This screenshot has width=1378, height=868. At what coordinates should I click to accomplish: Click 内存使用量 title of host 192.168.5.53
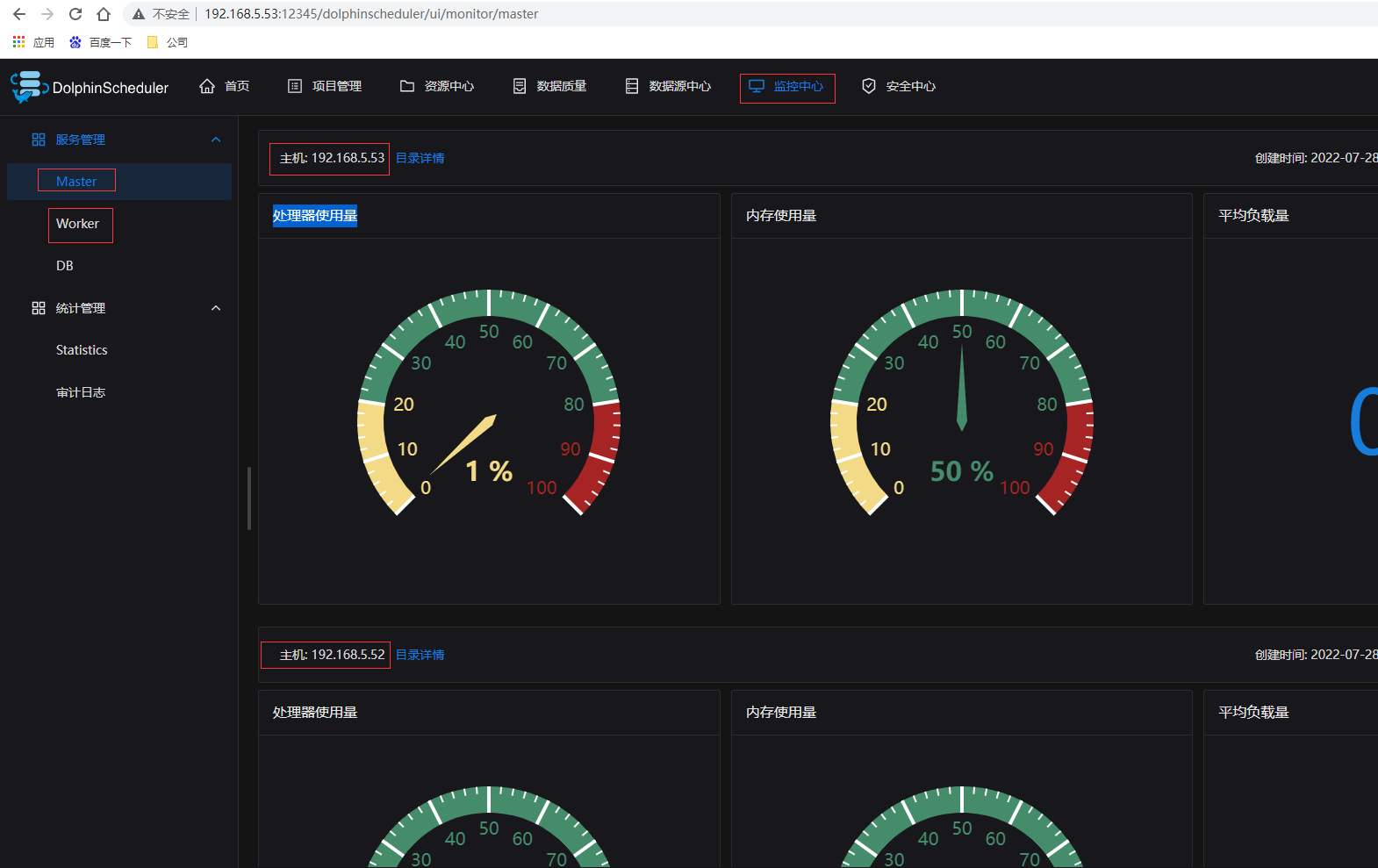click(781, 216)
